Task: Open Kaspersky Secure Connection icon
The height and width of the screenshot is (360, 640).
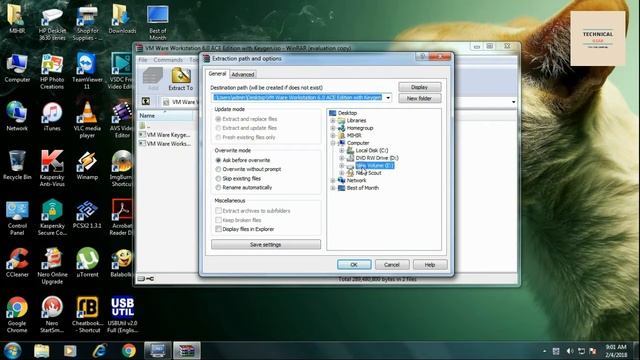Action: (x=52, y=218)
